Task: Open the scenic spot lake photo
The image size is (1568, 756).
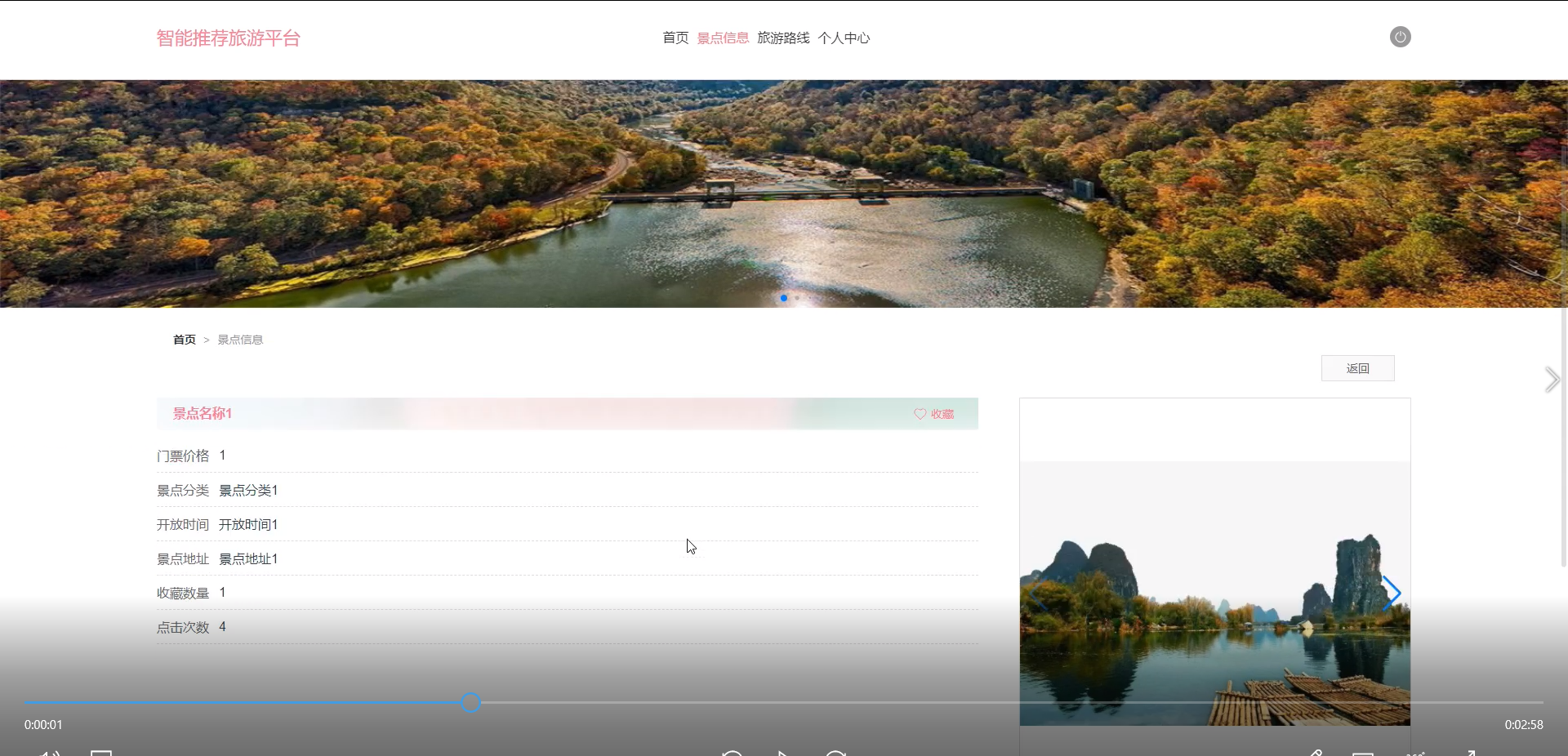Action: pos(1214,594)
